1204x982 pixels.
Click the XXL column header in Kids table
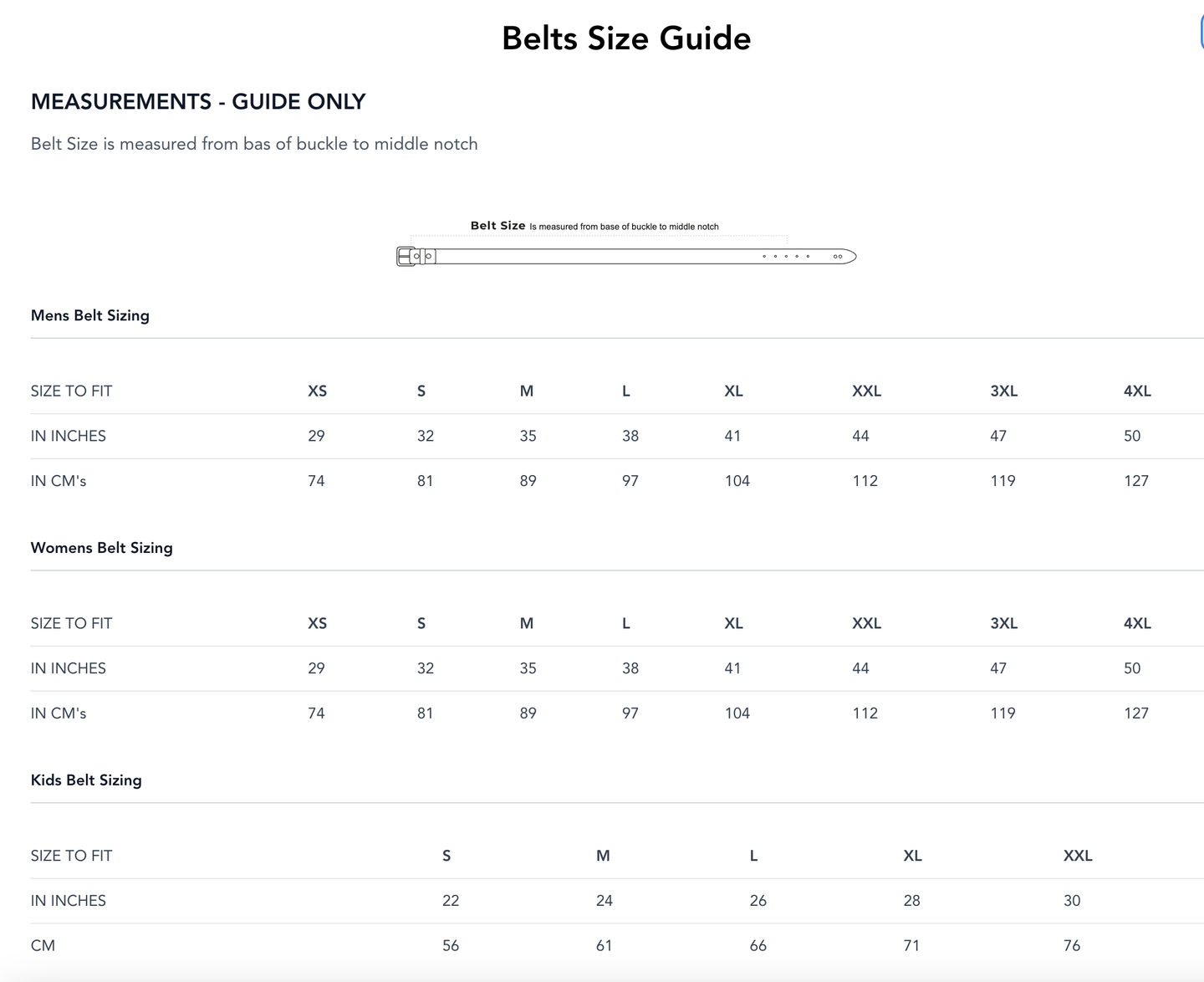[1078, 856]
